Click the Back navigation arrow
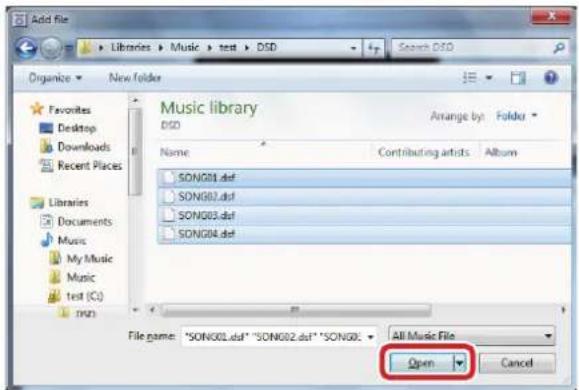Screen dimensions: 579x390 (x=26, y=48)
